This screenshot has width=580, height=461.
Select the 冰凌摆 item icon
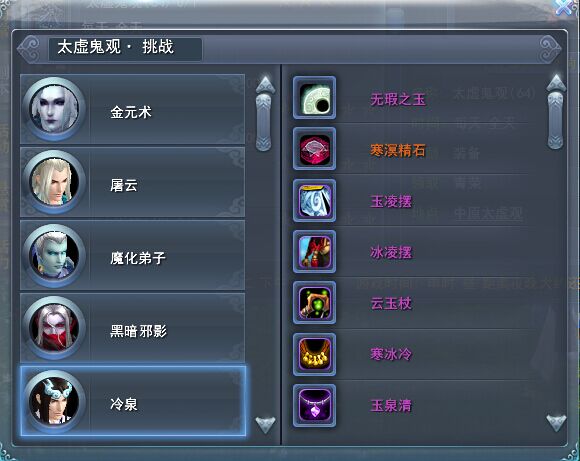coord(314,252)
